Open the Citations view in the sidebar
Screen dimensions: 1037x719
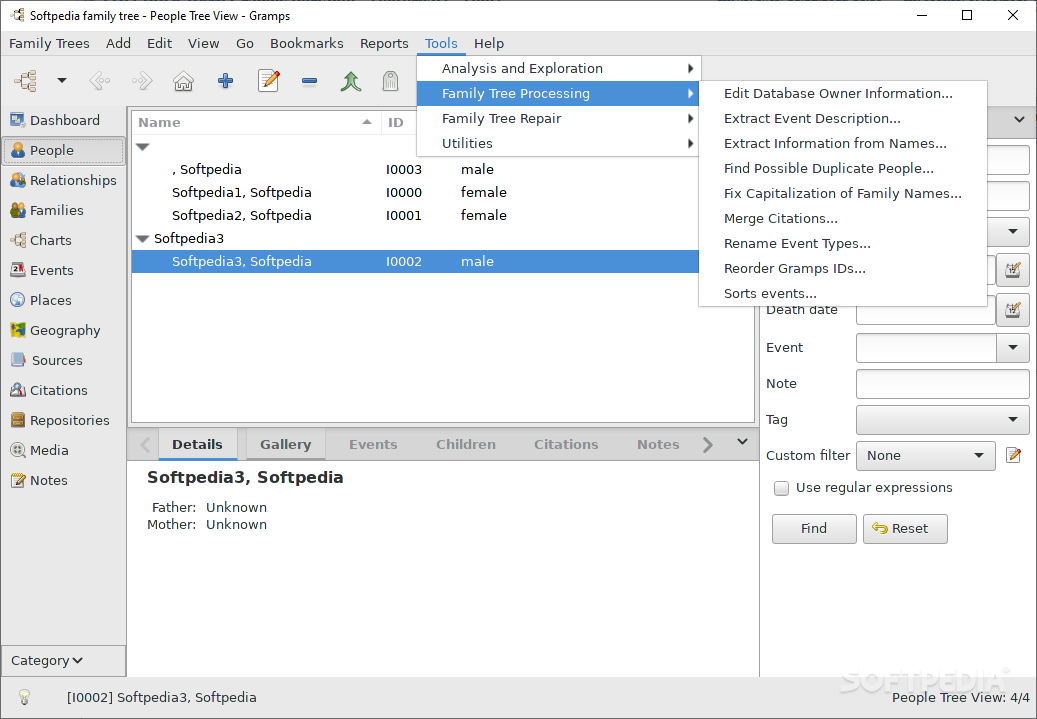click(x=63, y=390)
